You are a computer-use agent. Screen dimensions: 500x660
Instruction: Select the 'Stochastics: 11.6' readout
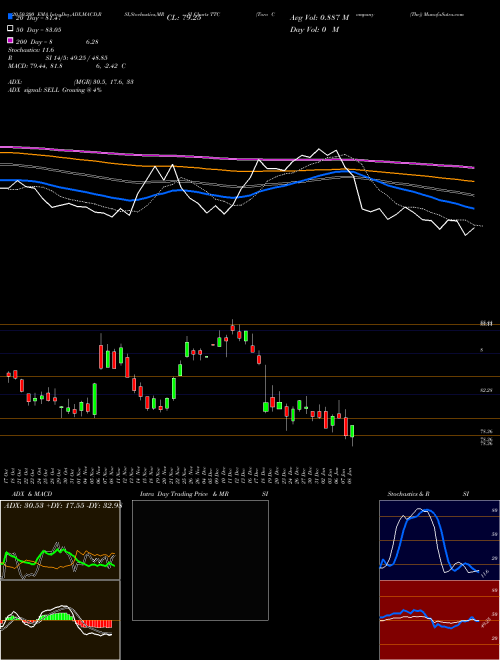(31, 50)
